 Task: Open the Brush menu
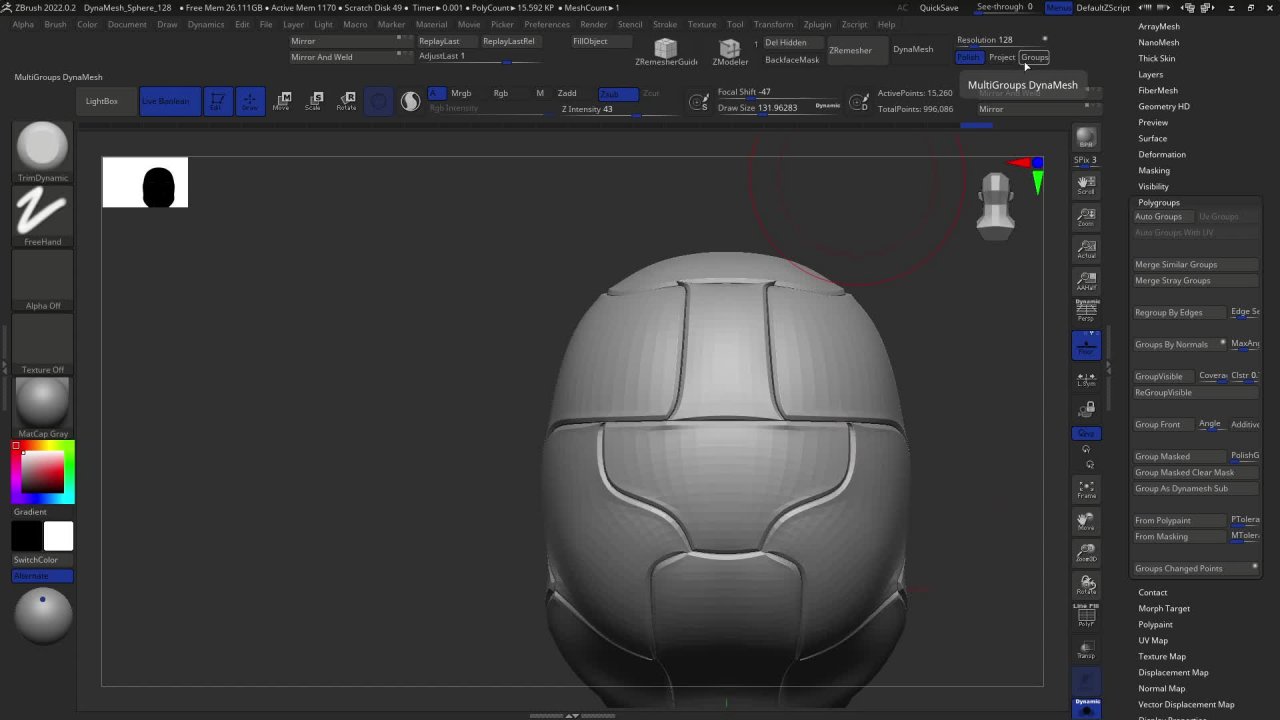[x=55, y=24]
